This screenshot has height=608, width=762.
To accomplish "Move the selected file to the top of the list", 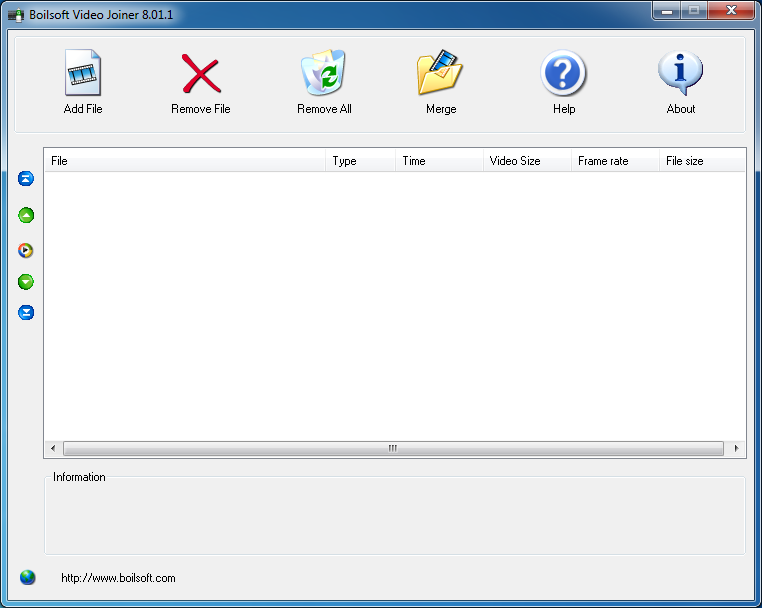I will click(26, 178).
